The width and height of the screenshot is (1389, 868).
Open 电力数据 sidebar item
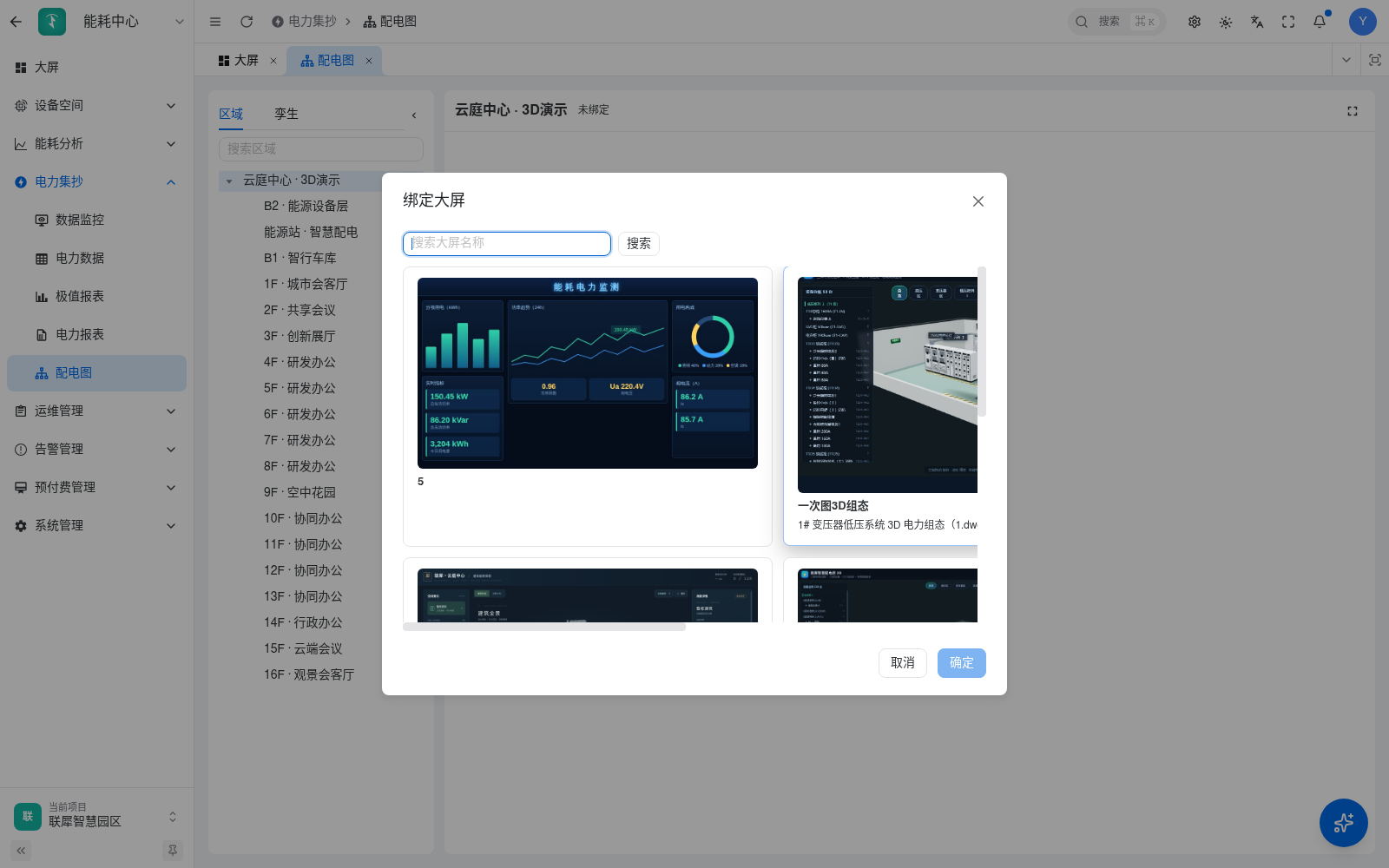click(96, 258)
